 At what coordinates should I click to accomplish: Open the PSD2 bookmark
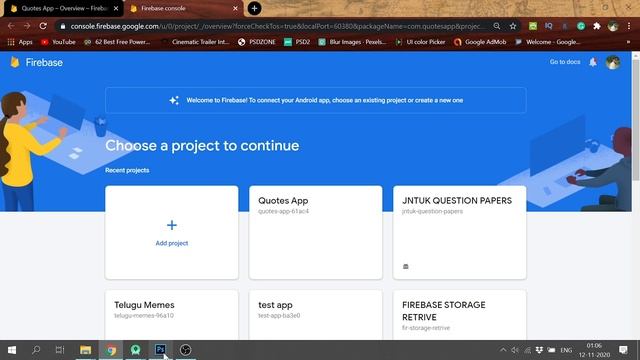pyautogui.click(x=297, y=42)
